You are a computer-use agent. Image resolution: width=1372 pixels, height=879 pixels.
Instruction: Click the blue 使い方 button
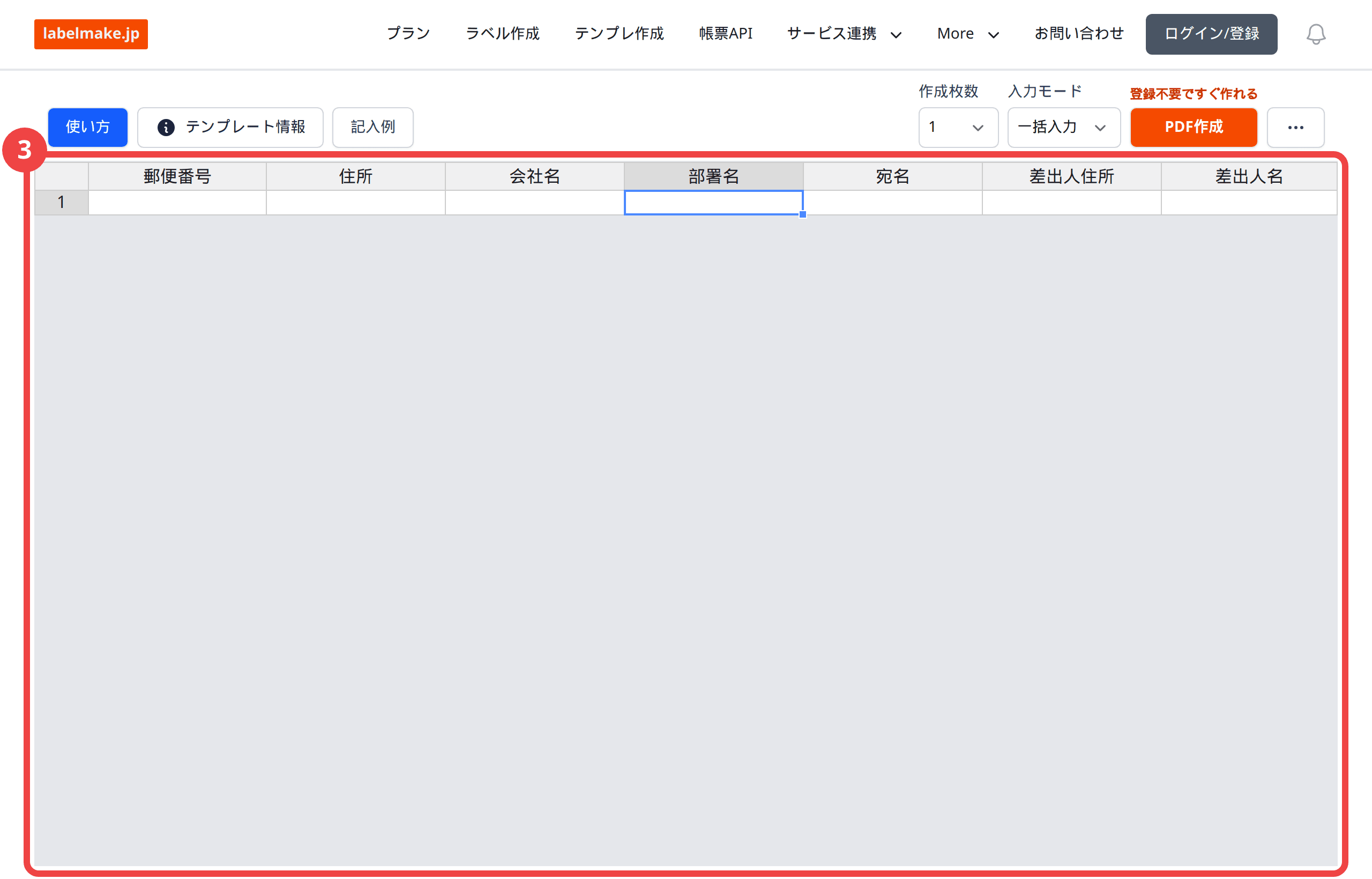coord(88,127)
